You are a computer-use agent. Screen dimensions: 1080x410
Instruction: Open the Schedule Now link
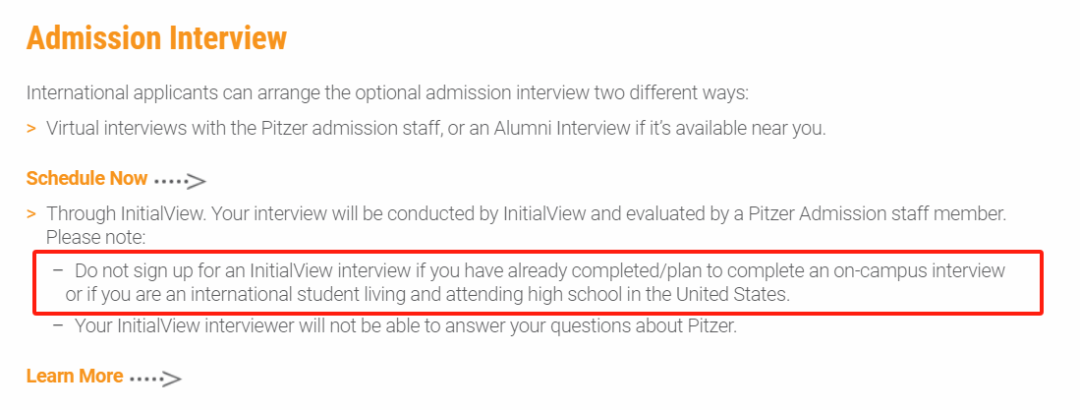click(87, 178)
